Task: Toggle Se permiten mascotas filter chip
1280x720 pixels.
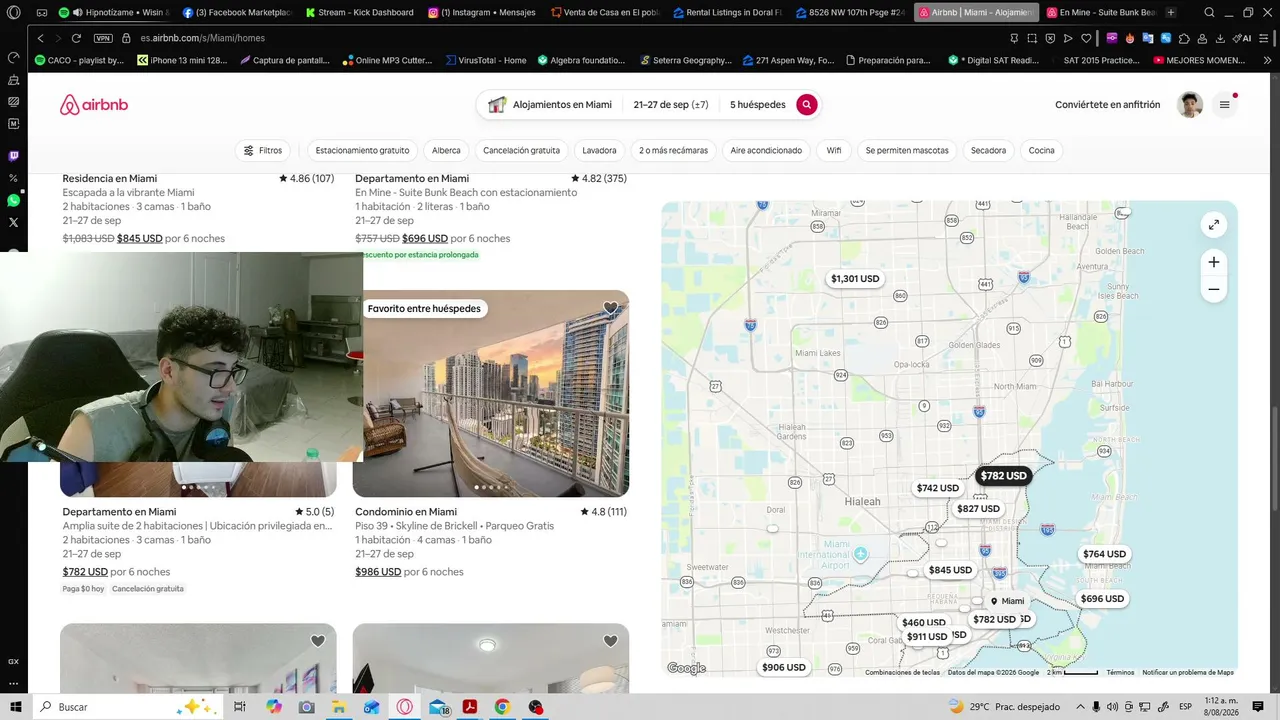Action: pos(907,151)
